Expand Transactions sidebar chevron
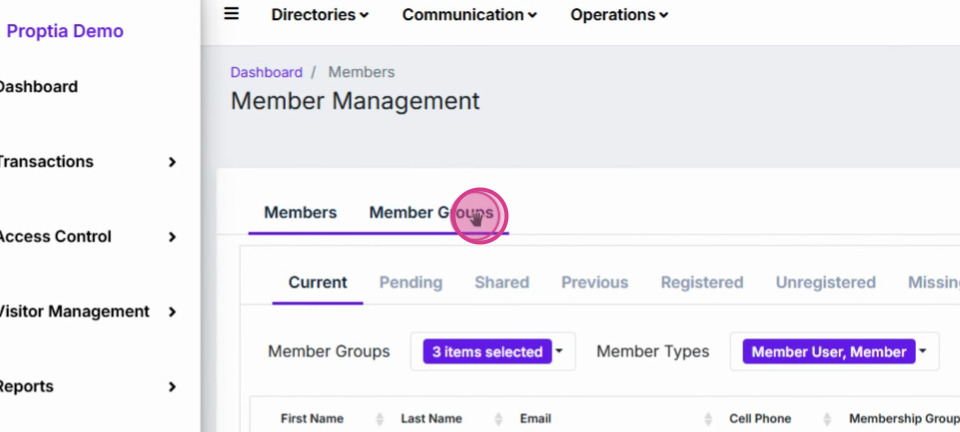The height and width of the screenshot is (432, 960). (172, 162)
